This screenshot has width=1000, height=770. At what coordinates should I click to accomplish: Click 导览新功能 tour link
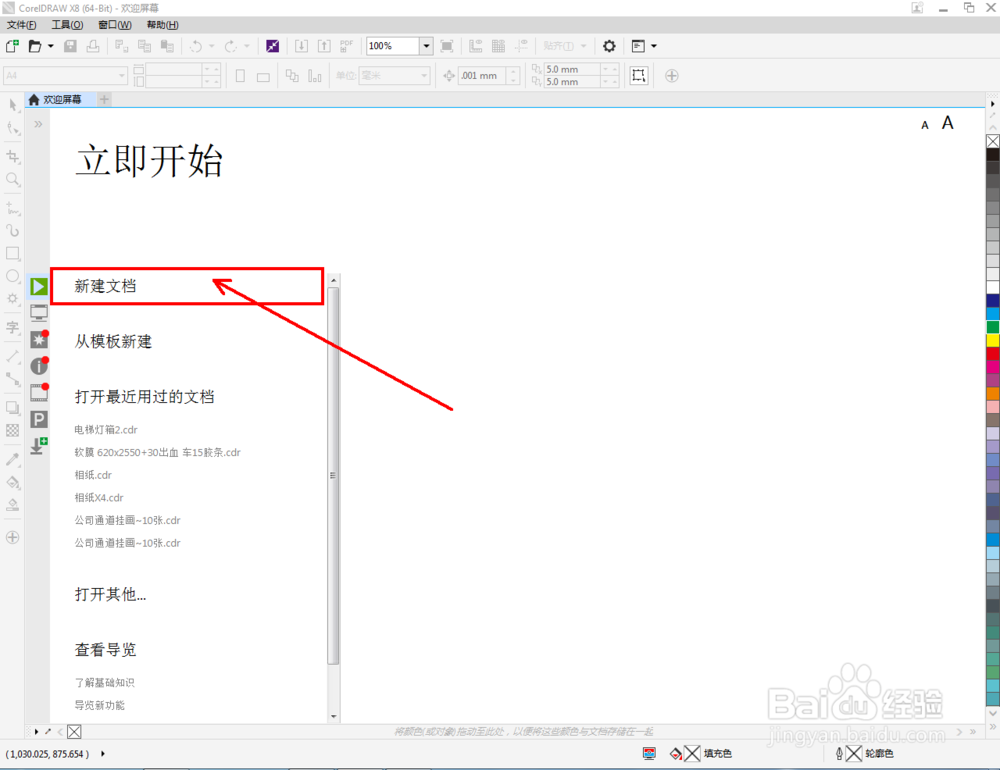[99, 705]
